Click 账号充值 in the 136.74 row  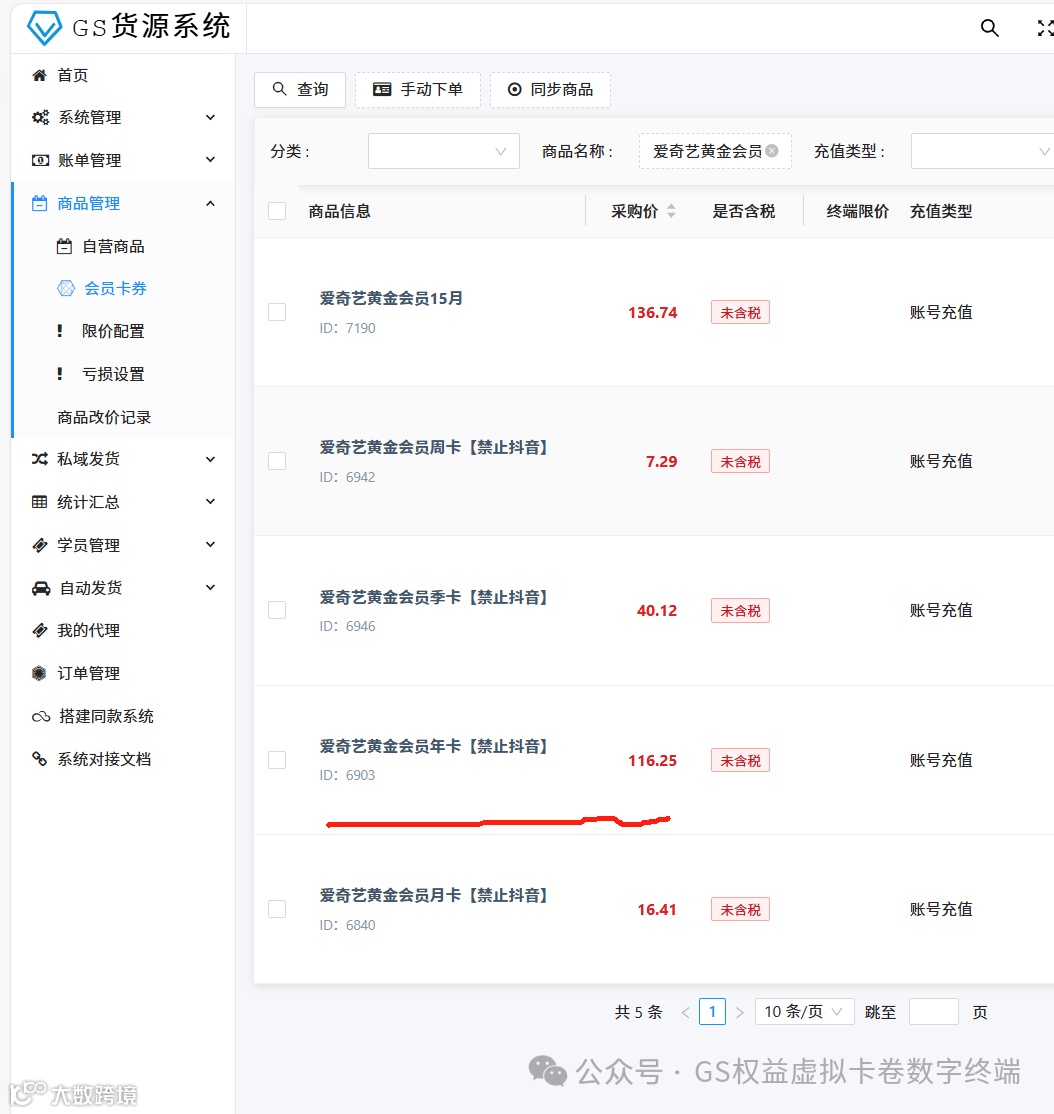(941, 312)
